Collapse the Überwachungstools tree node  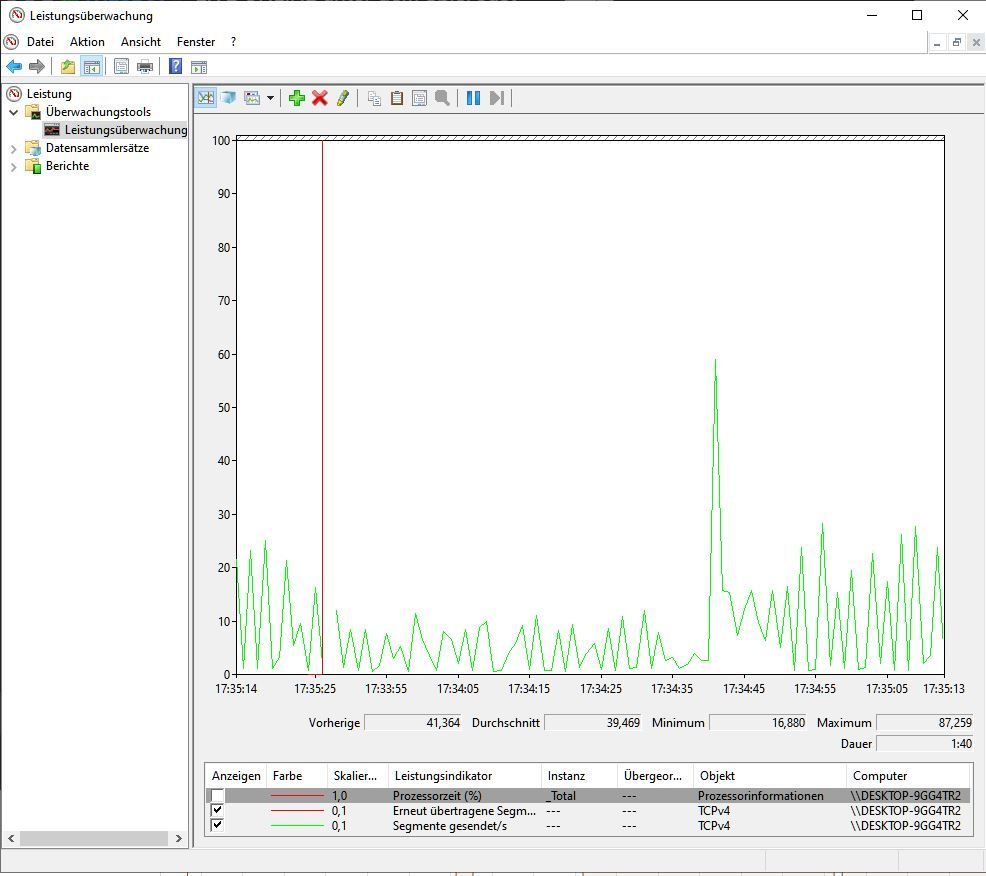(13, 112)
